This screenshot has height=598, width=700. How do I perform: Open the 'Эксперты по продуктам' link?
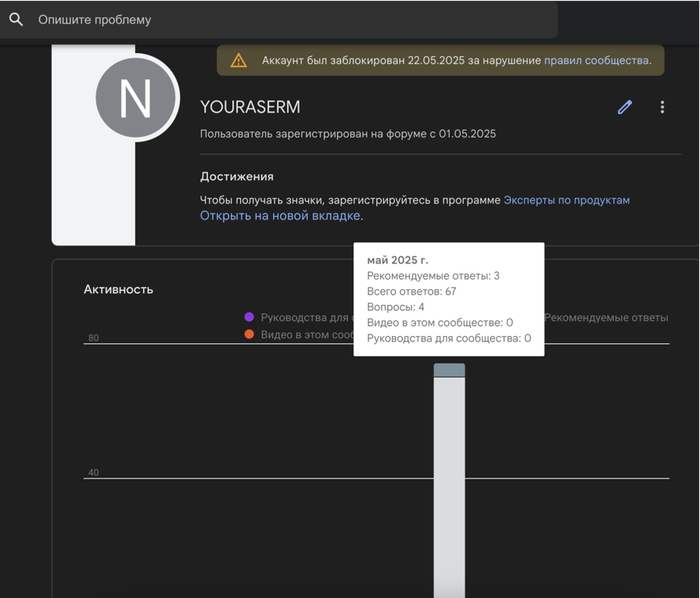pos(566,200)
